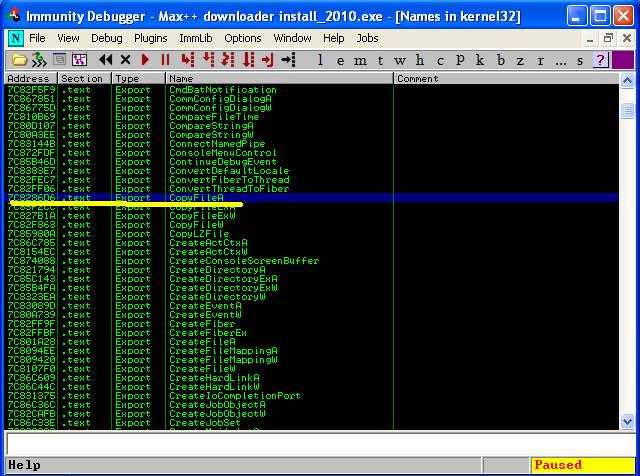
Task: Open the File menu
Action: point(37,38)
